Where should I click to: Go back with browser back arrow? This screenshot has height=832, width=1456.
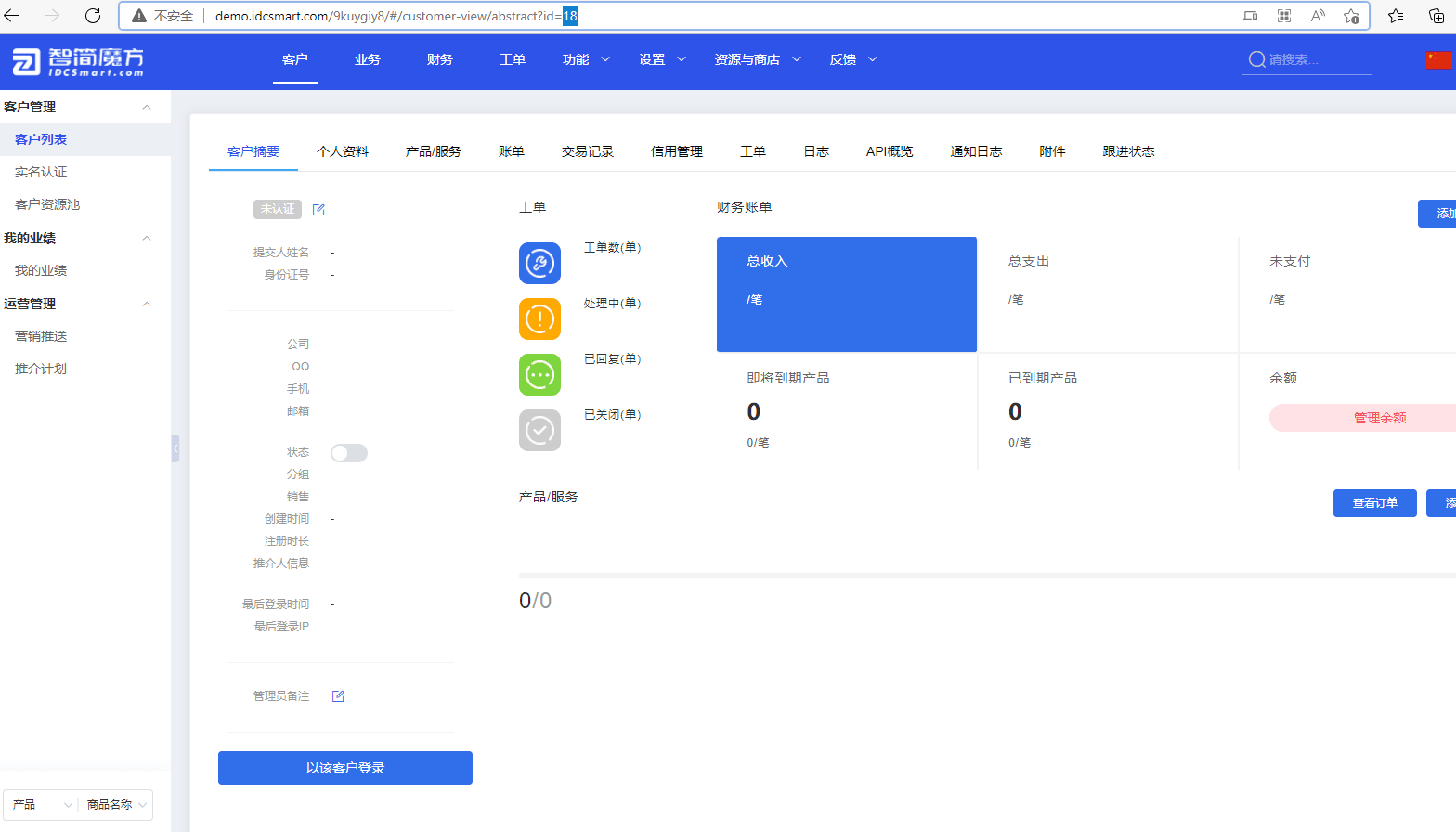tap(12, 16)
